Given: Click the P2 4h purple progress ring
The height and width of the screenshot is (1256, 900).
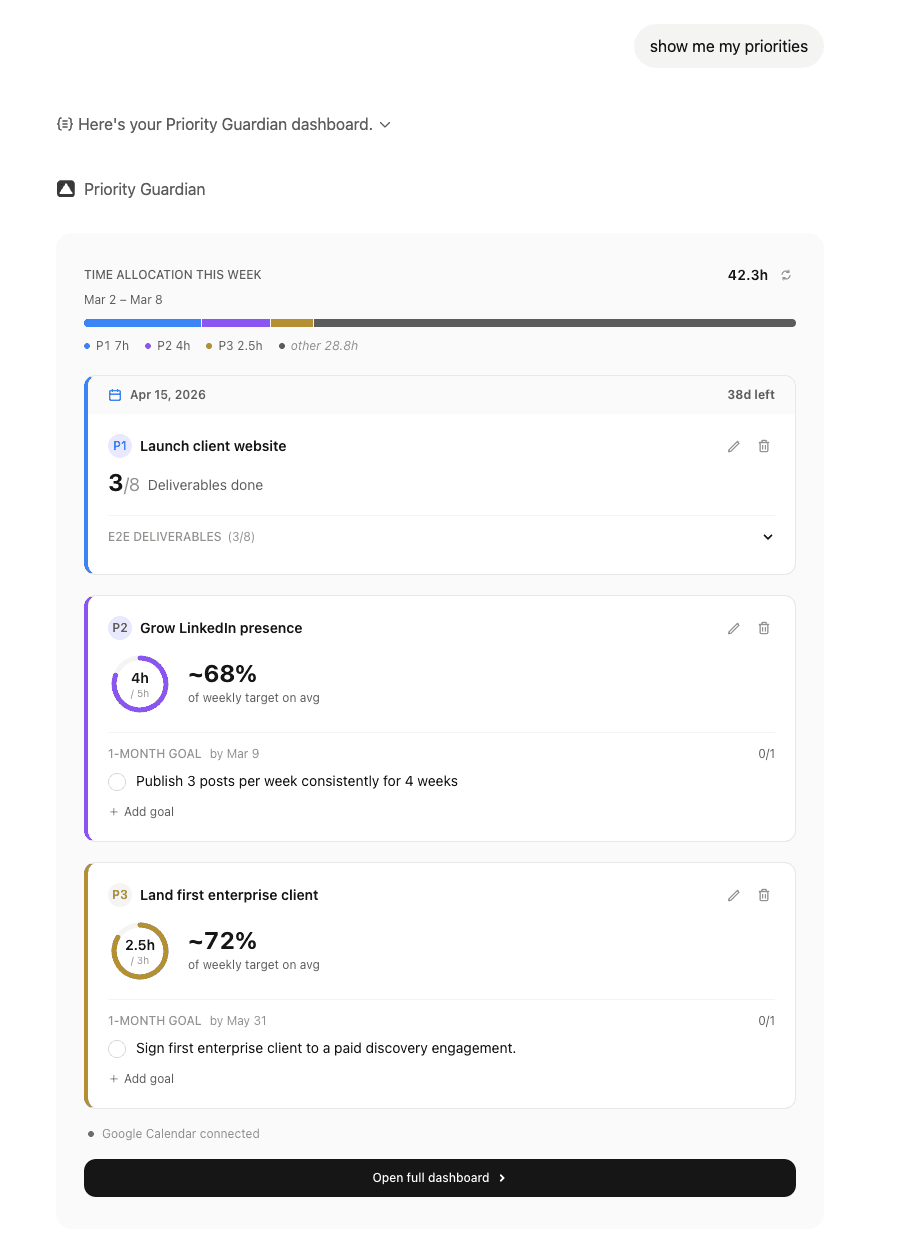Looking at the screenshot, I should (x=140, y=684).
